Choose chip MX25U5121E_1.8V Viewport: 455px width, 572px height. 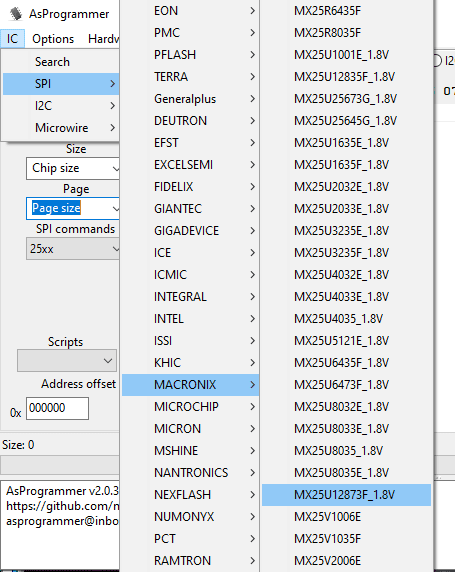coord(346,340)
